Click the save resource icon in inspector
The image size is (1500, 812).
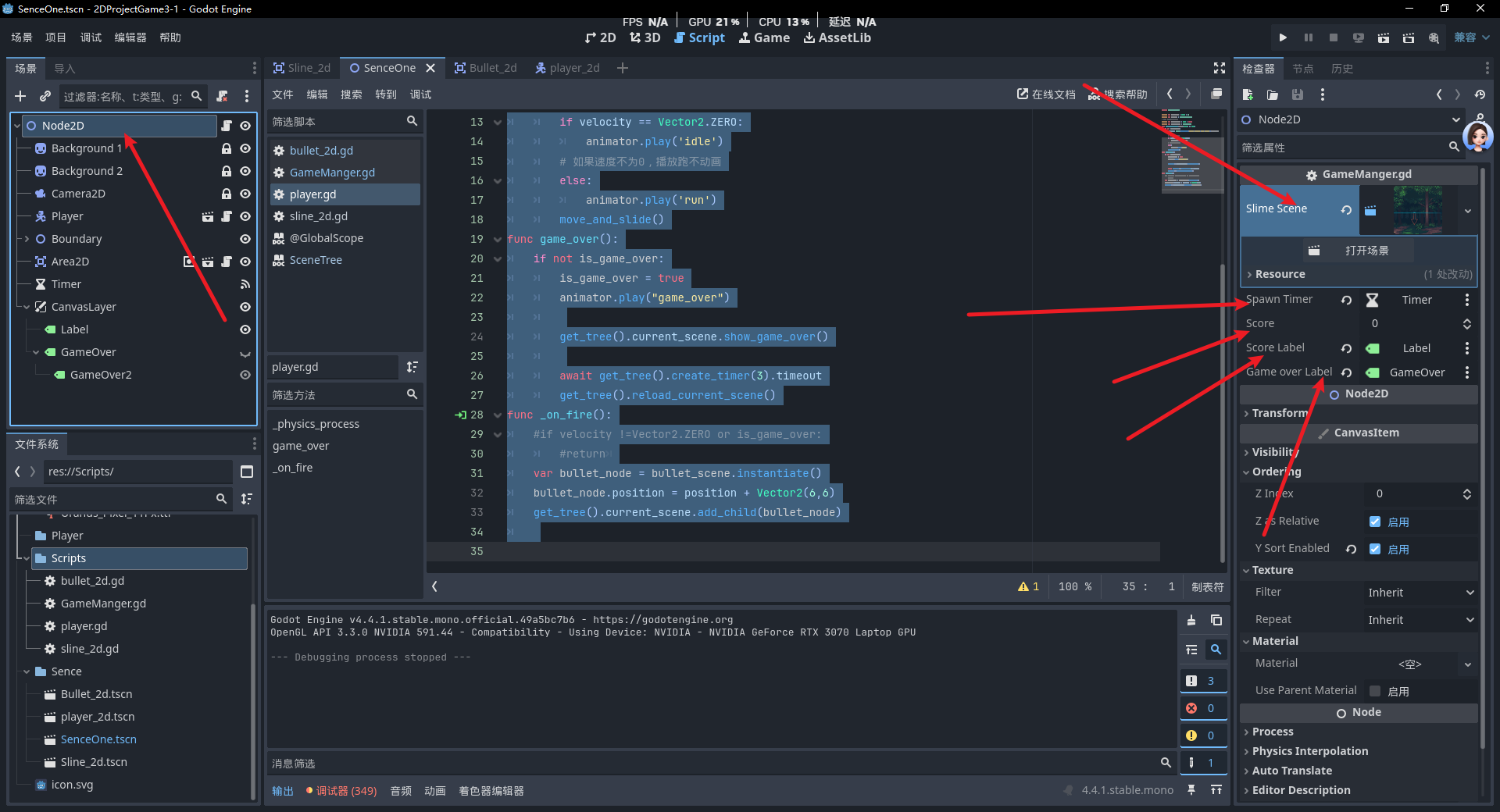1298,94
